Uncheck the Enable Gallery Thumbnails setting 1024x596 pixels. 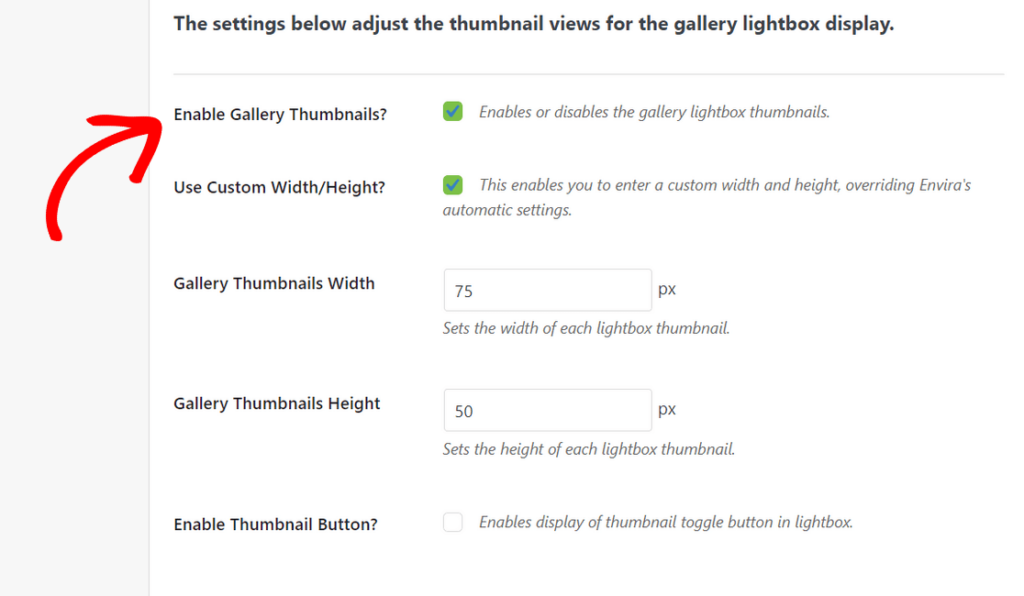pyautogui.click(x=452, y=112)
